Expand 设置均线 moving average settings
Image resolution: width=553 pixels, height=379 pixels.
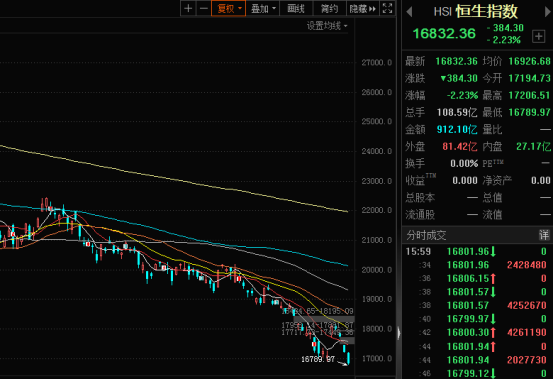pyautogui.click(x=327, y=26)
